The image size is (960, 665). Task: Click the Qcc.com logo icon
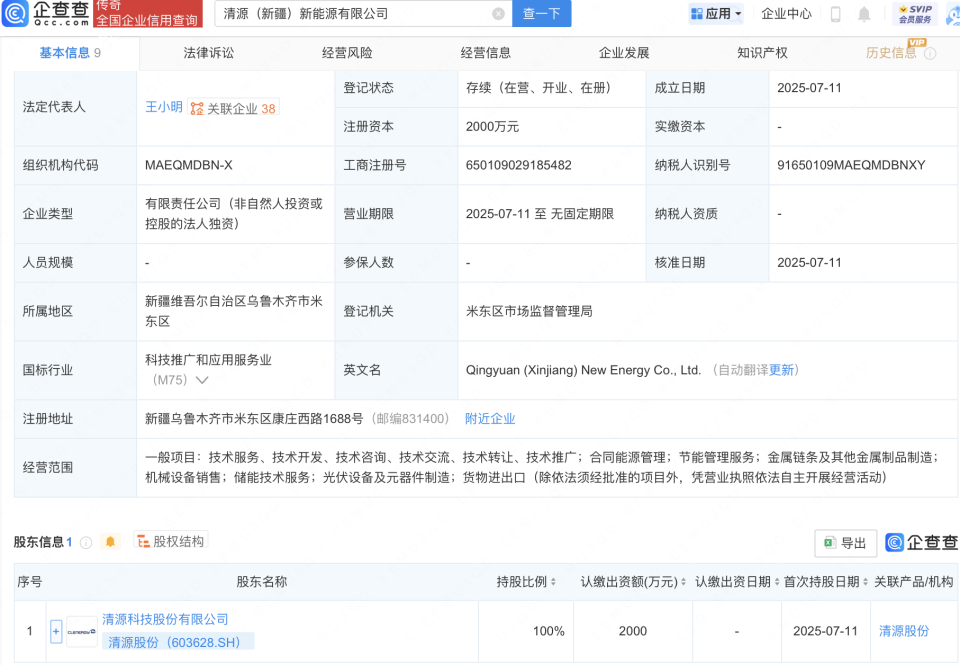point(15,13)
